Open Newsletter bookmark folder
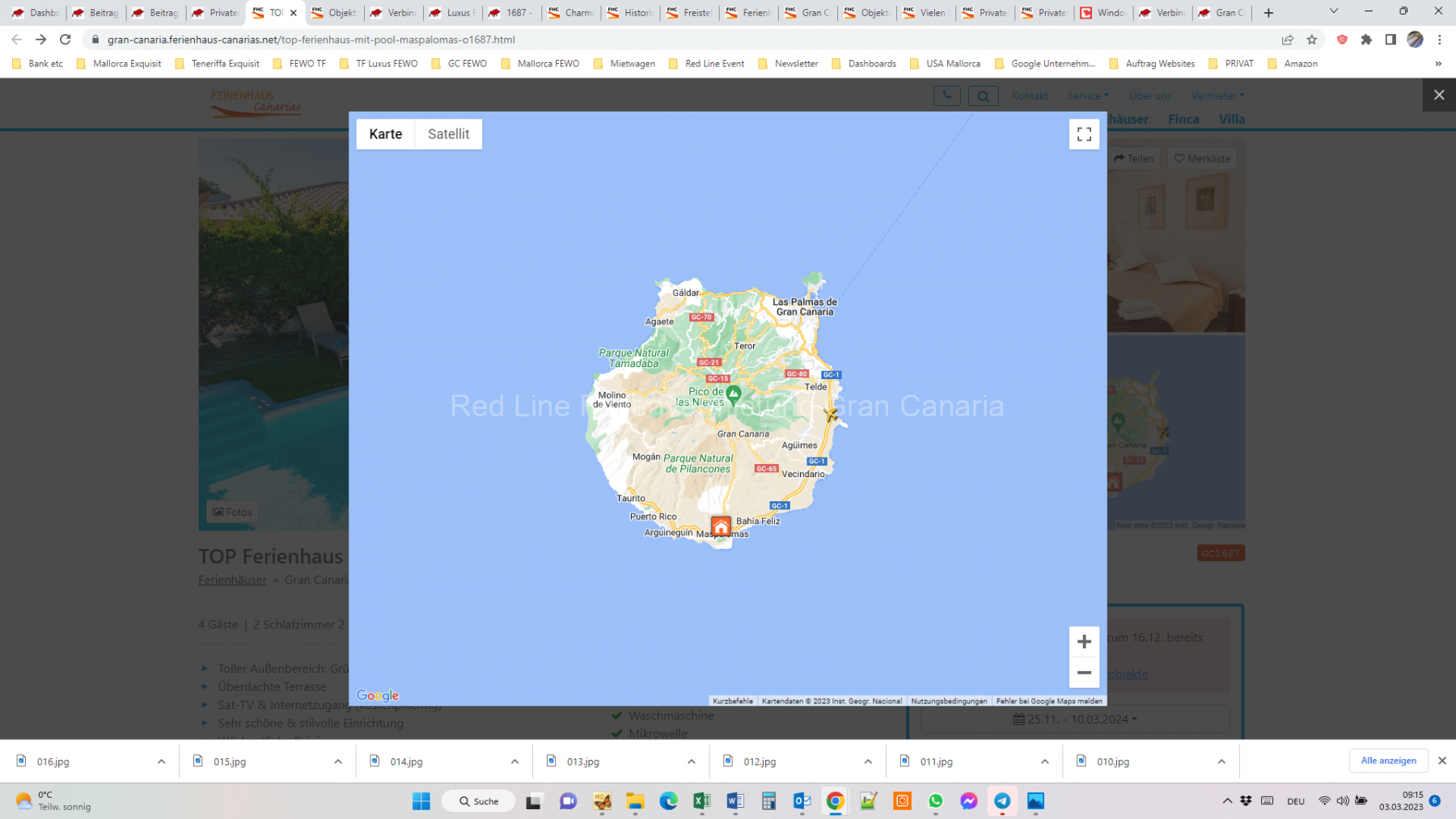Image resolution: width=1456 pixels, height=819 pixels. tap(789, 64)
